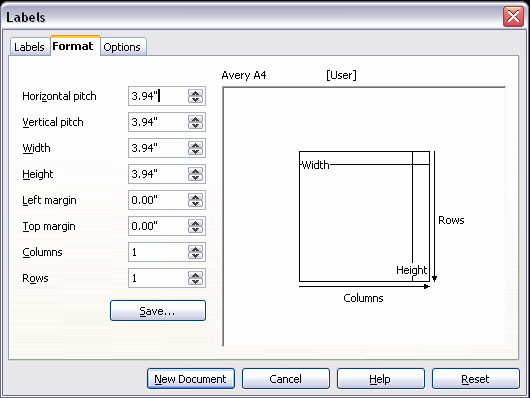
Task: Click the [User] type text
Action: [341, 75]
